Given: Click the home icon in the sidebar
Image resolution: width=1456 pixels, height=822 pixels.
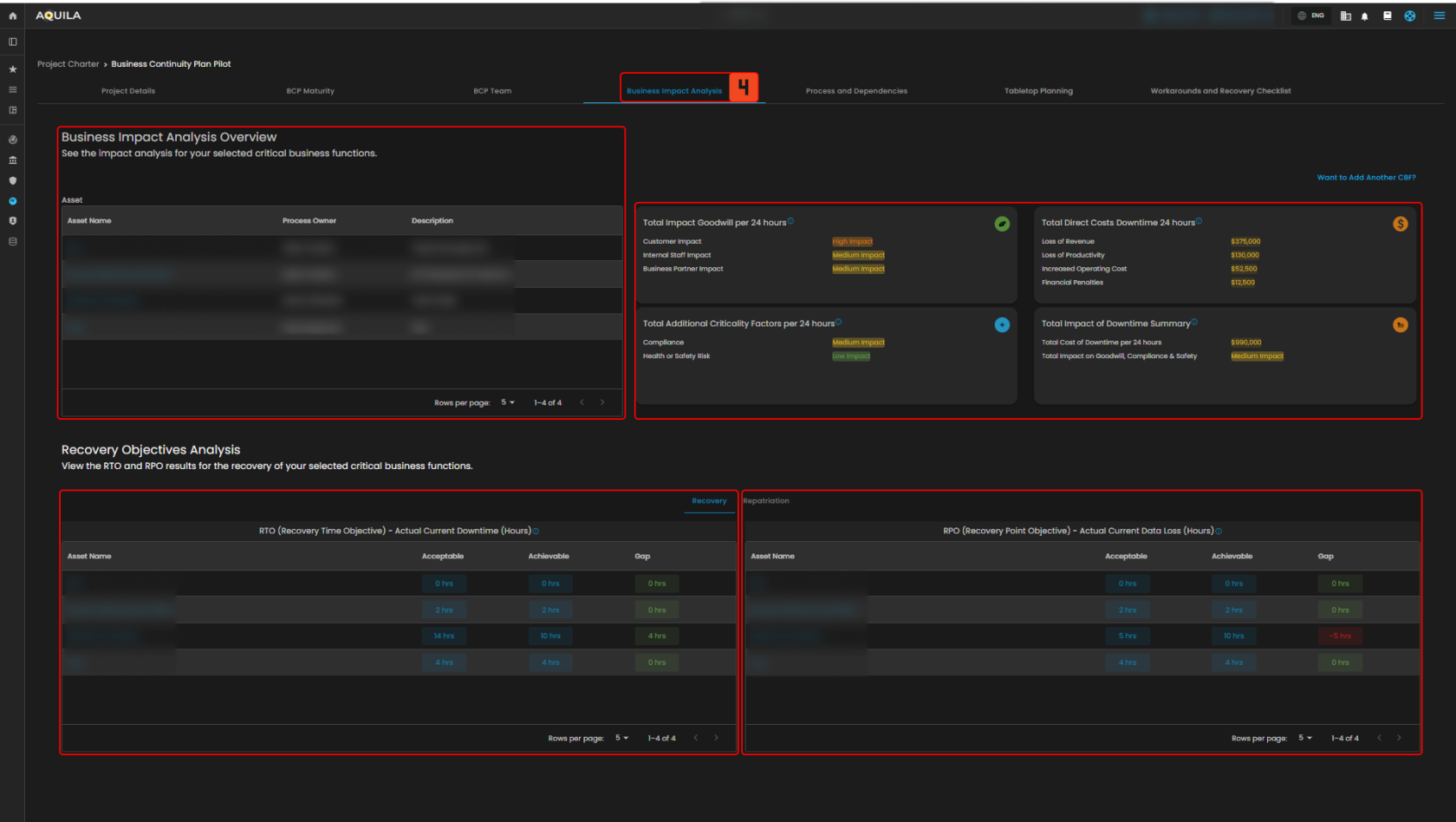Looking at the screenshot, I should point(12,16).
